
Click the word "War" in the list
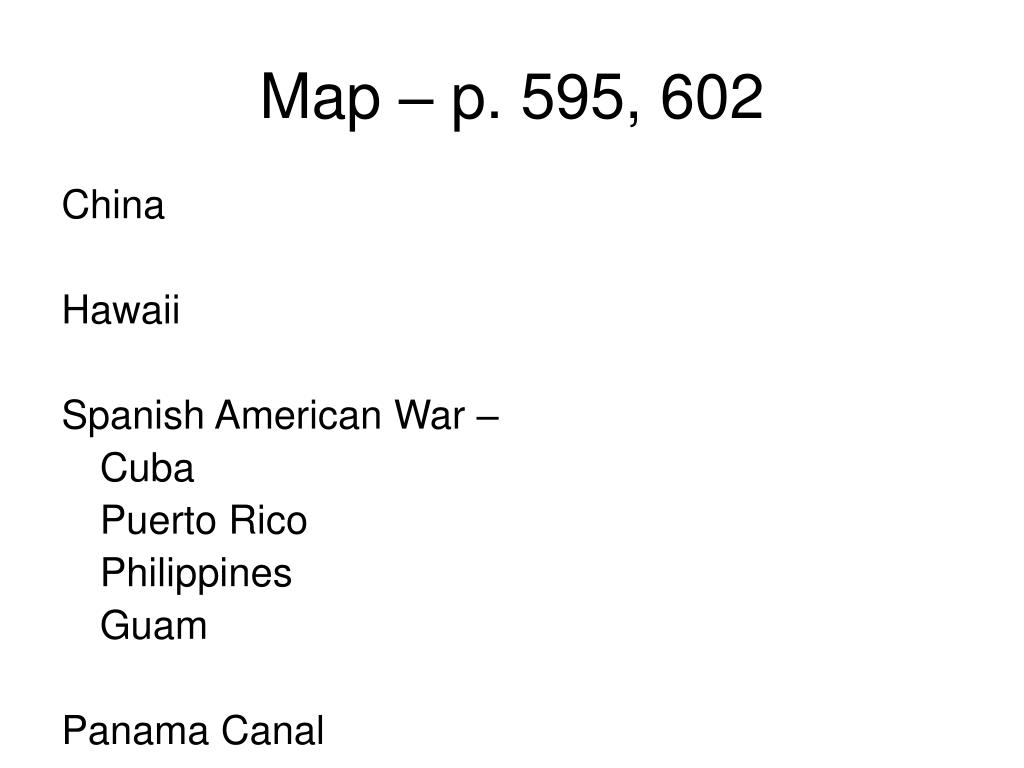pos(430,415)
